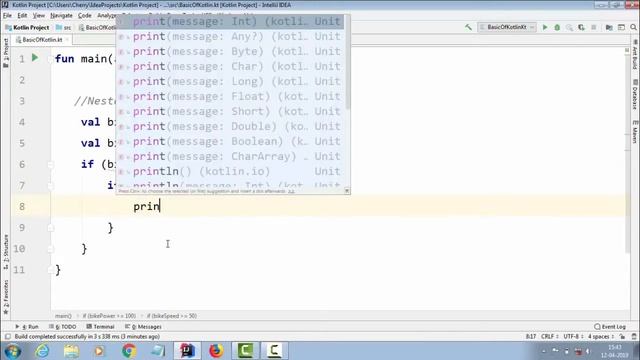Click the autocomplete popup's vertical scrollbar

pyautogui.click(x=347, y=62)
